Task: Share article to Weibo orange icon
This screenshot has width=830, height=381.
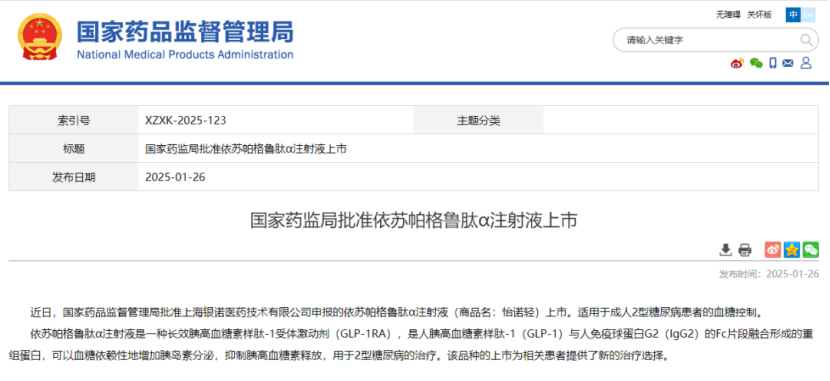Action: click(773, 250)
